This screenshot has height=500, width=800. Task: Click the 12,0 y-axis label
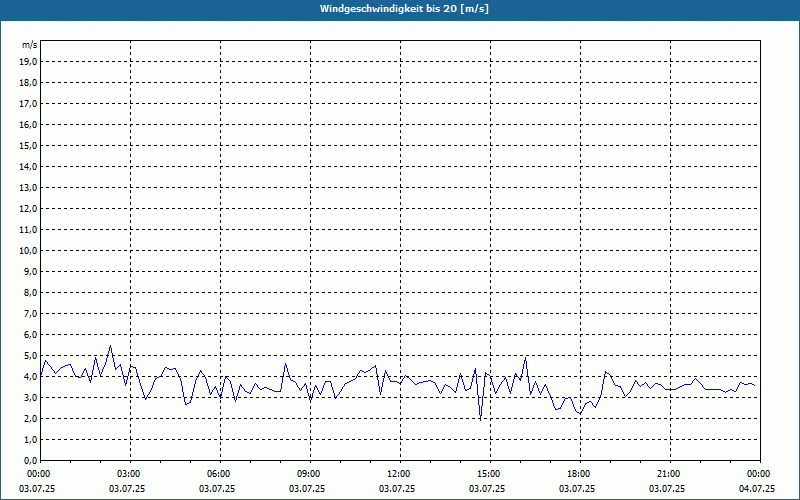(x=28, y=209)
